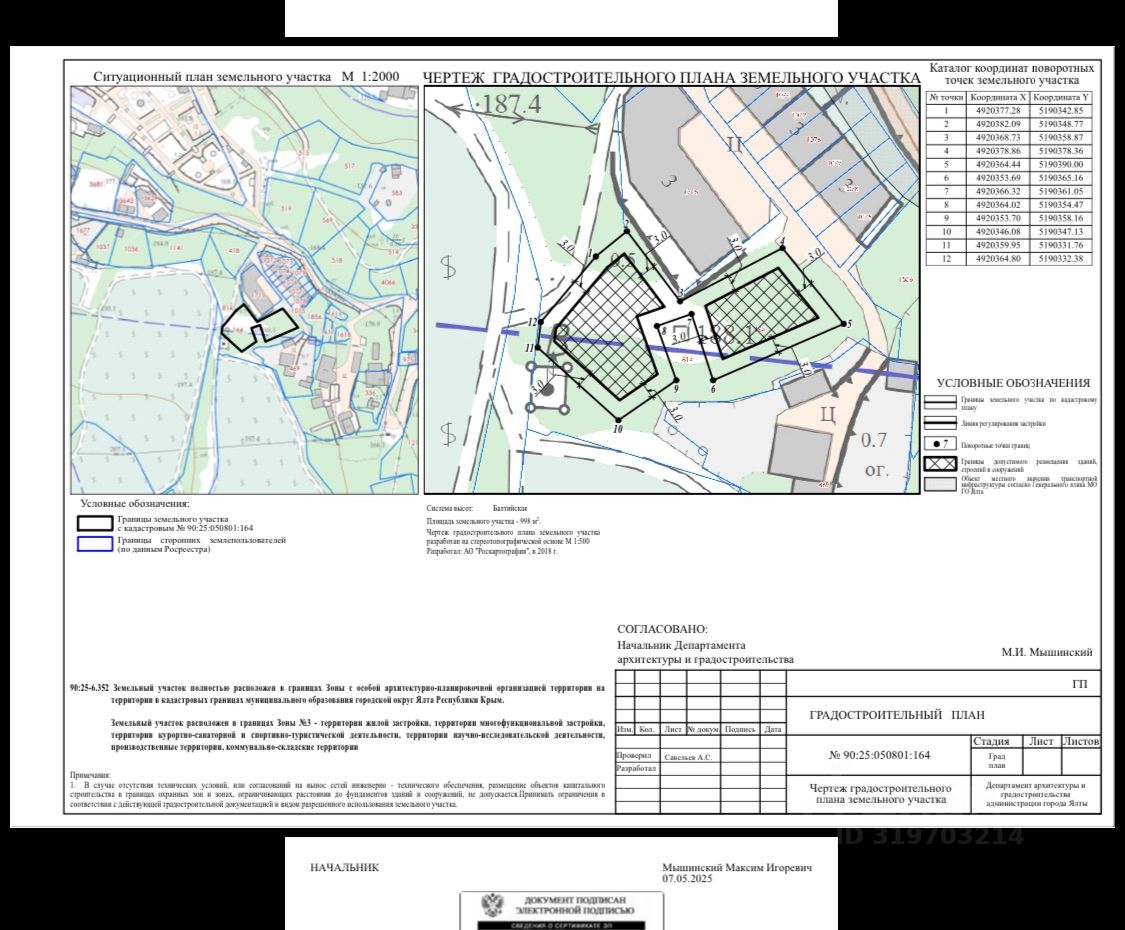Click 'Савельев А.С.' in the Проверил row
Viewport: 1125px width, 930px height.
pyautogui.click(x=687, y=757)
